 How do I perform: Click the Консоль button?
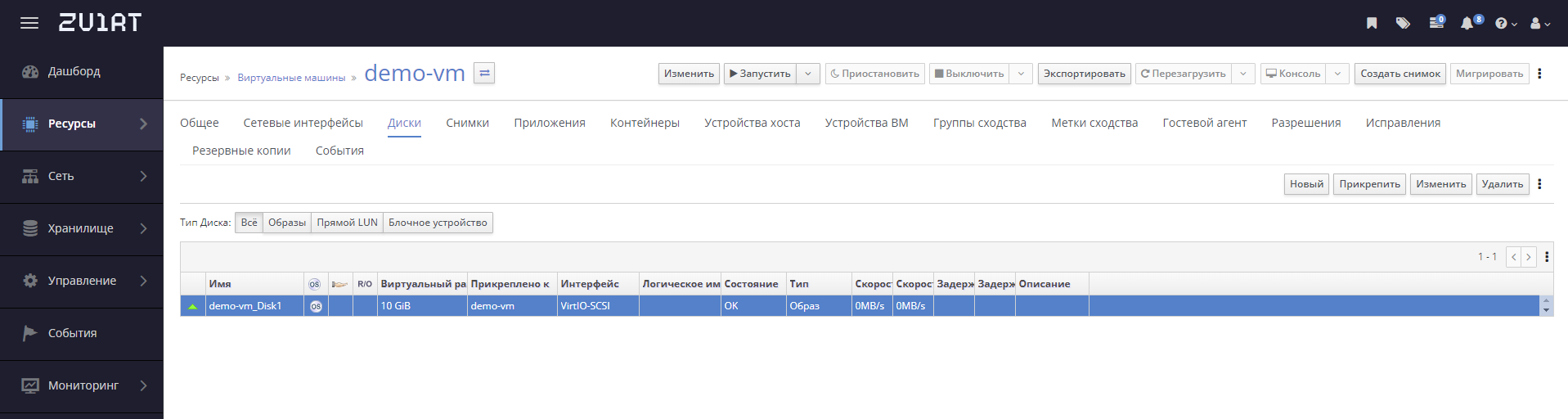point(1293,74)
